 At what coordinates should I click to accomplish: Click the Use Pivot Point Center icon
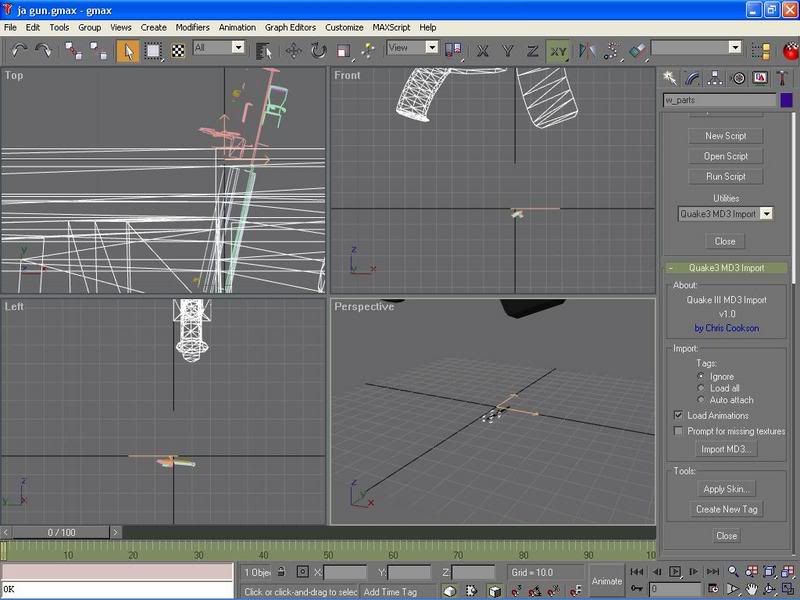point(453,50)
